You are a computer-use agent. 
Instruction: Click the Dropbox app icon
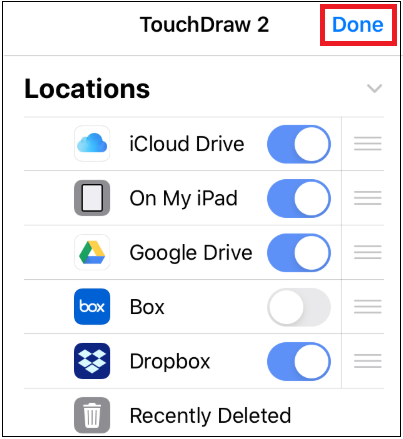[92, 361]
